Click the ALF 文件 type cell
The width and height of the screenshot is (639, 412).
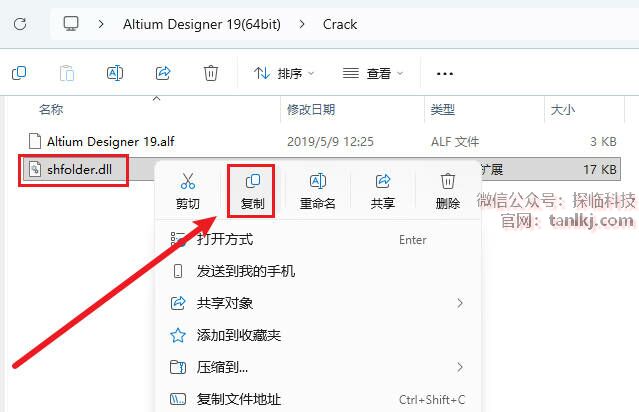(x=455, y=141)
